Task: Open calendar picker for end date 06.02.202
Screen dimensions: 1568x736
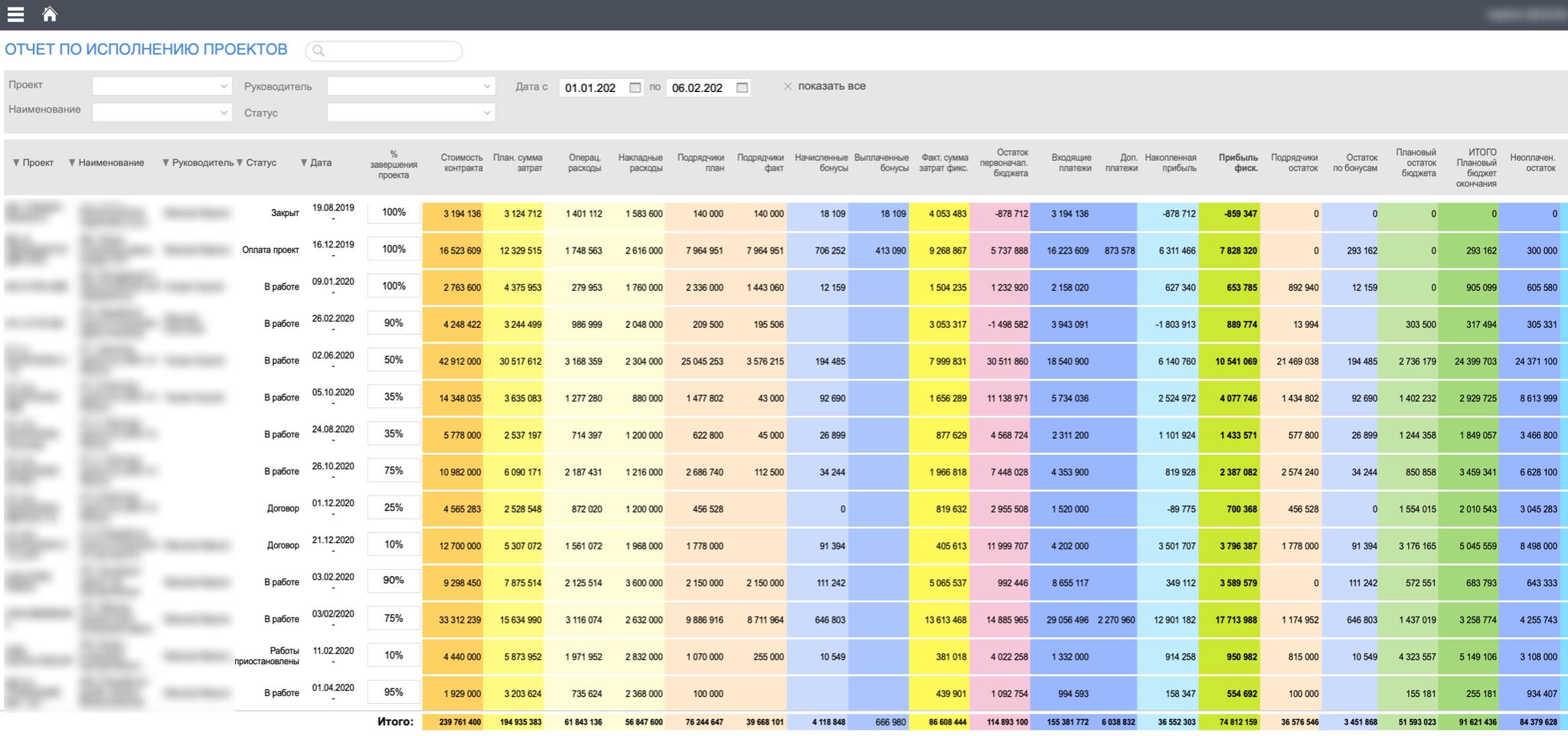Action: [742, 87]
